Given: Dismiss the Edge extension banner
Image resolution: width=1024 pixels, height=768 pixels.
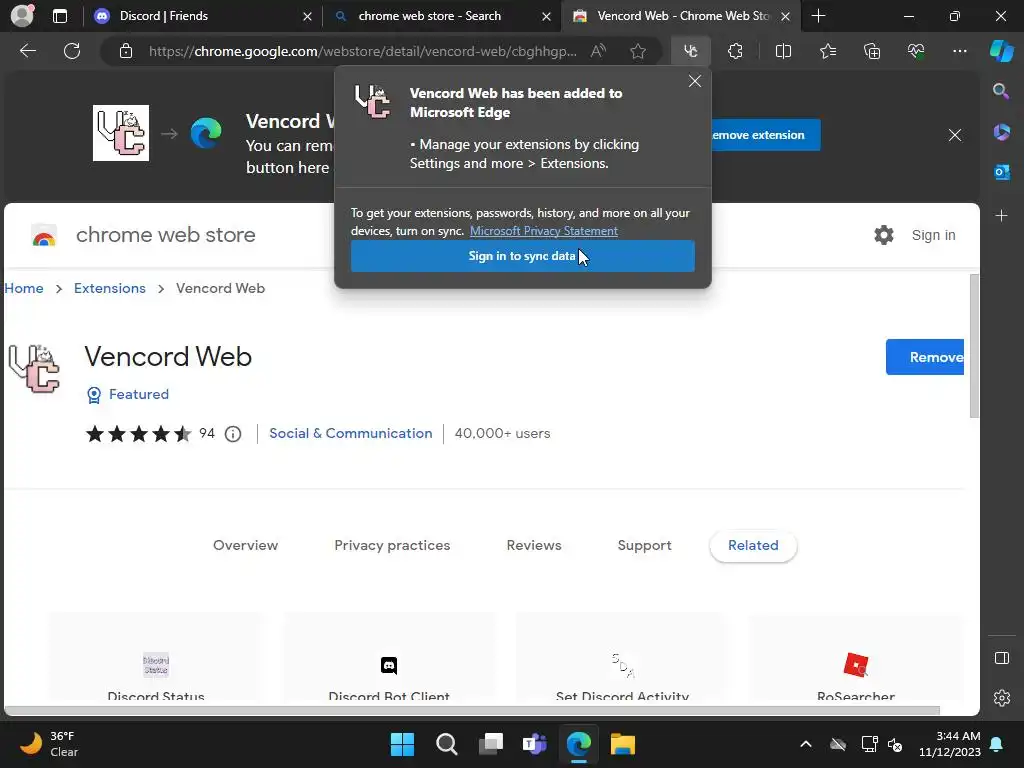Looking at the screenshot, I should [x=955, y=135].
